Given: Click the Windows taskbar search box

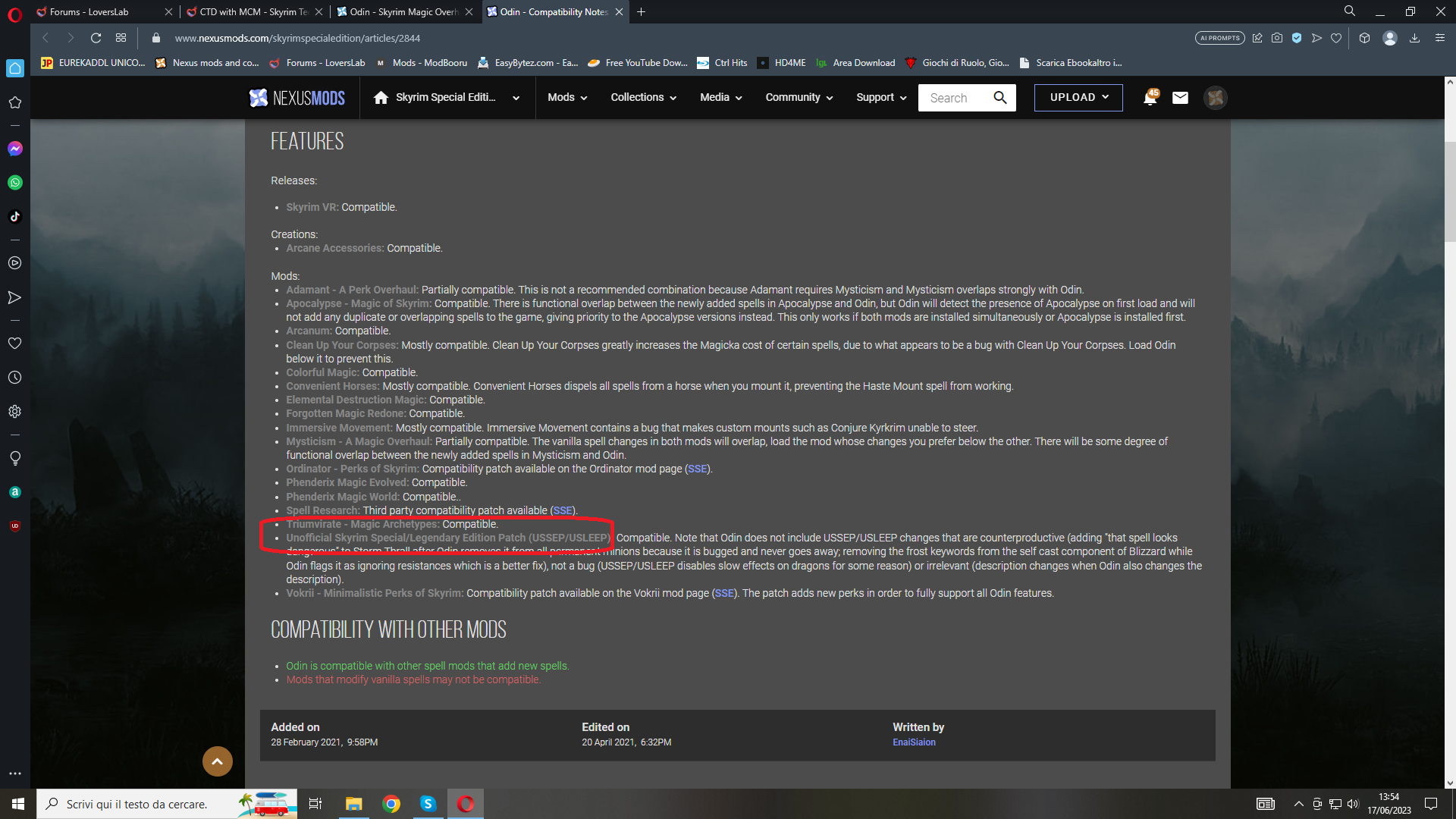Looking at the screenshot, I should point(167,804).
